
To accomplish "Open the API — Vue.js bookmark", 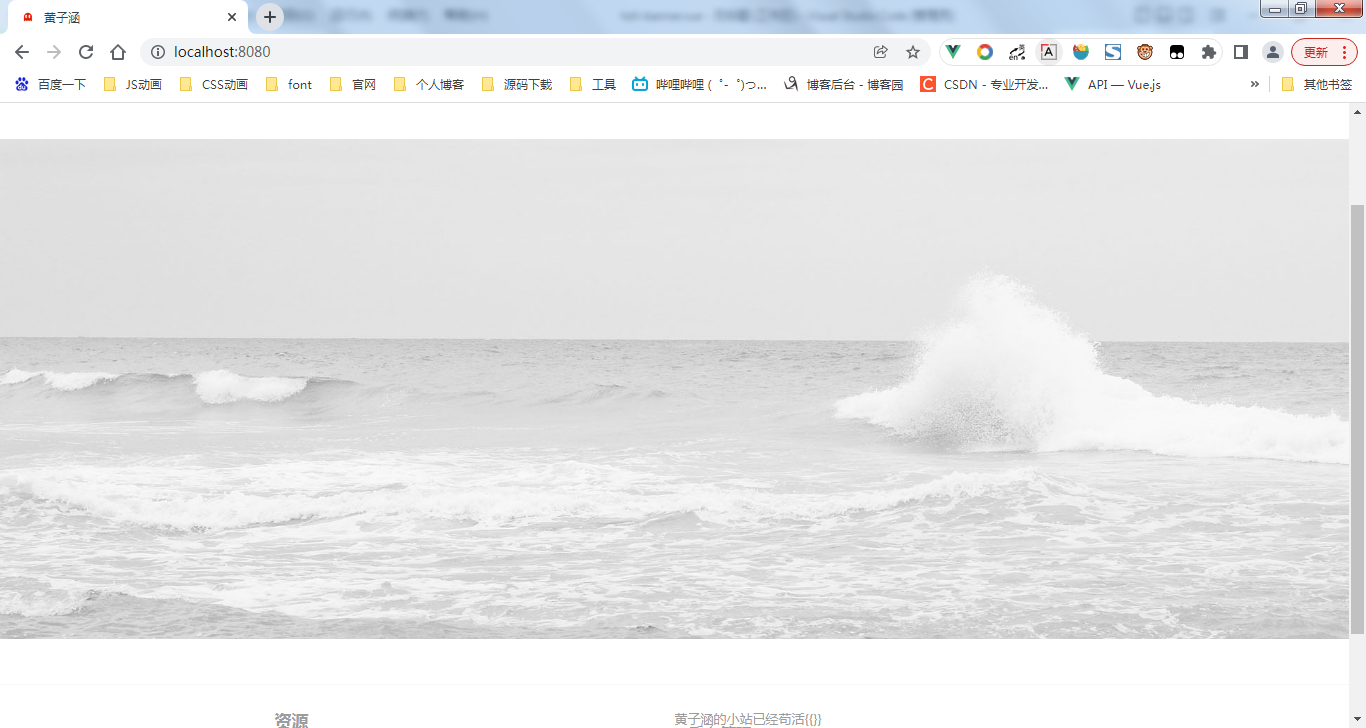I will (1113, 84).
